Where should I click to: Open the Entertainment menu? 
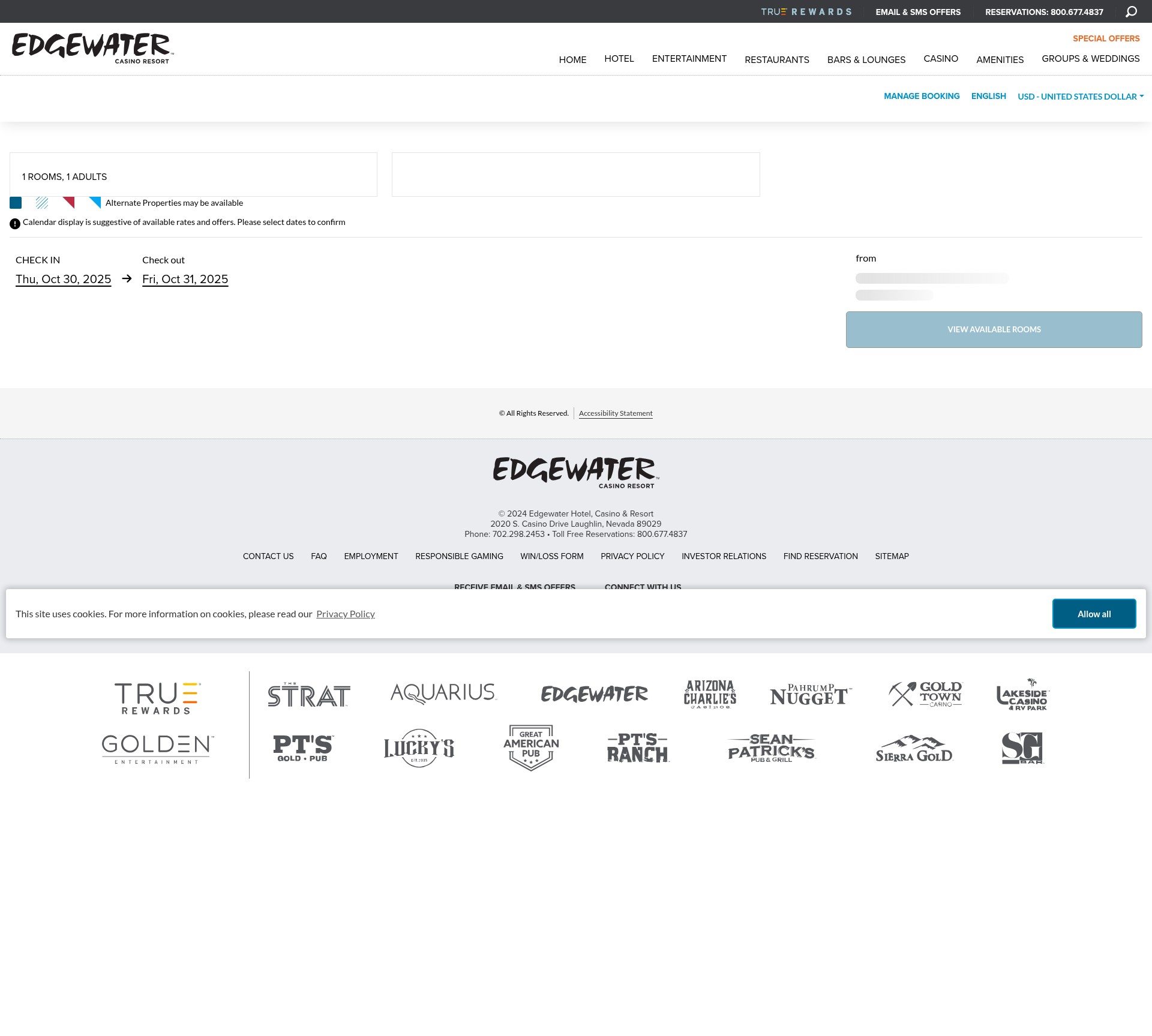[689, 59]
